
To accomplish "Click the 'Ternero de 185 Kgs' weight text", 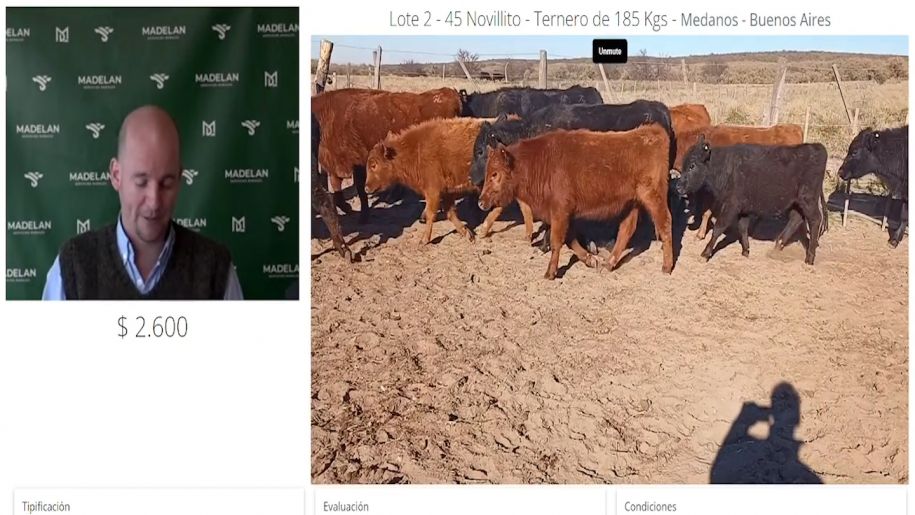I will tap(600, 19).
